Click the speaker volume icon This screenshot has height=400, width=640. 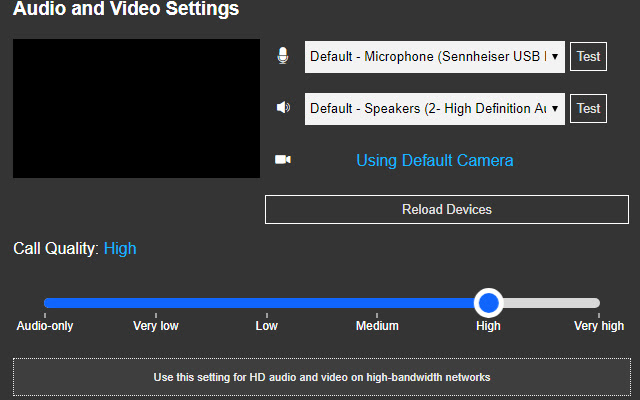(283, 108)
